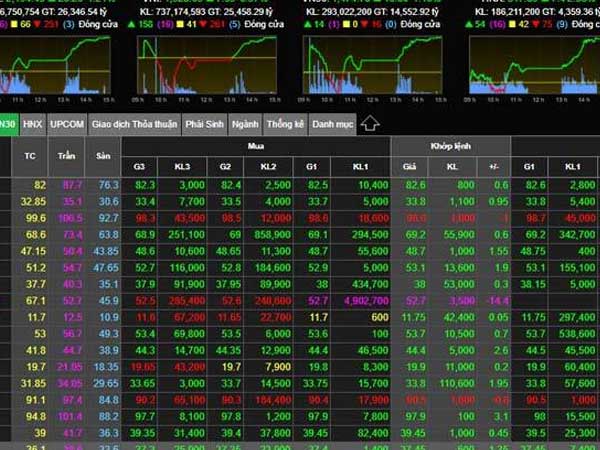Expand the Ngành menu tab
The width and height of the screenshot is (600, 450).
pyautogui.click(x=244, y=124)
